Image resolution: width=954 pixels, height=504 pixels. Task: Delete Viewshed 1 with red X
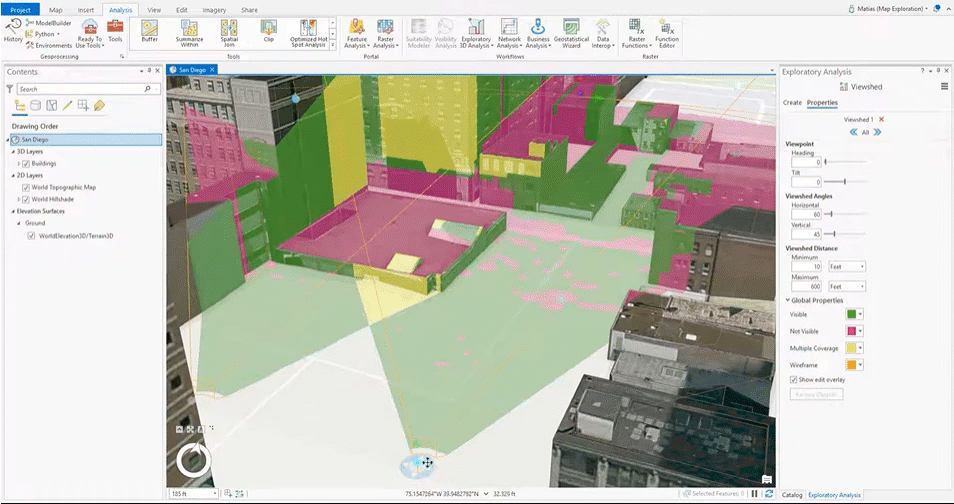coord(881,119)
